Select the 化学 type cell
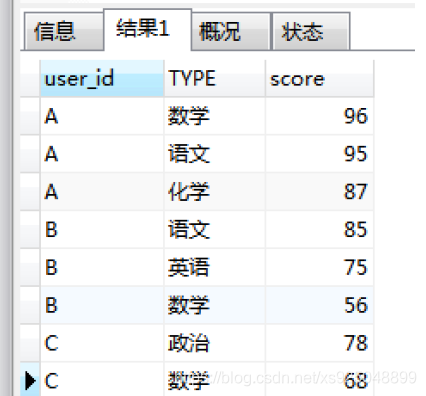The width and height of the screenshot is (426, 396). point(215,192)
